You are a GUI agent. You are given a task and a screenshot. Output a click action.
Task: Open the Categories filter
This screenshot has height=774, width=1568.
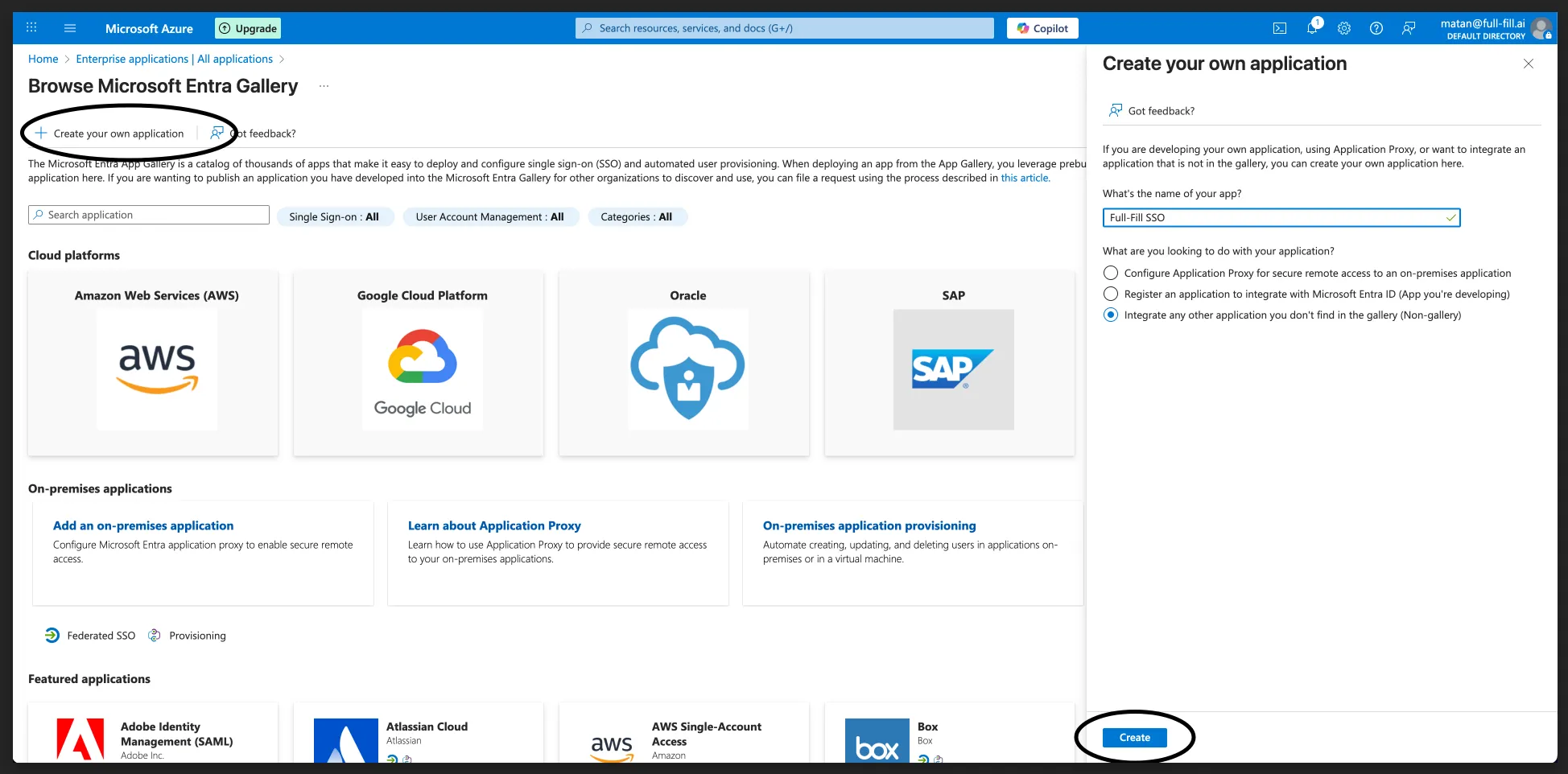tap(637, 216)
